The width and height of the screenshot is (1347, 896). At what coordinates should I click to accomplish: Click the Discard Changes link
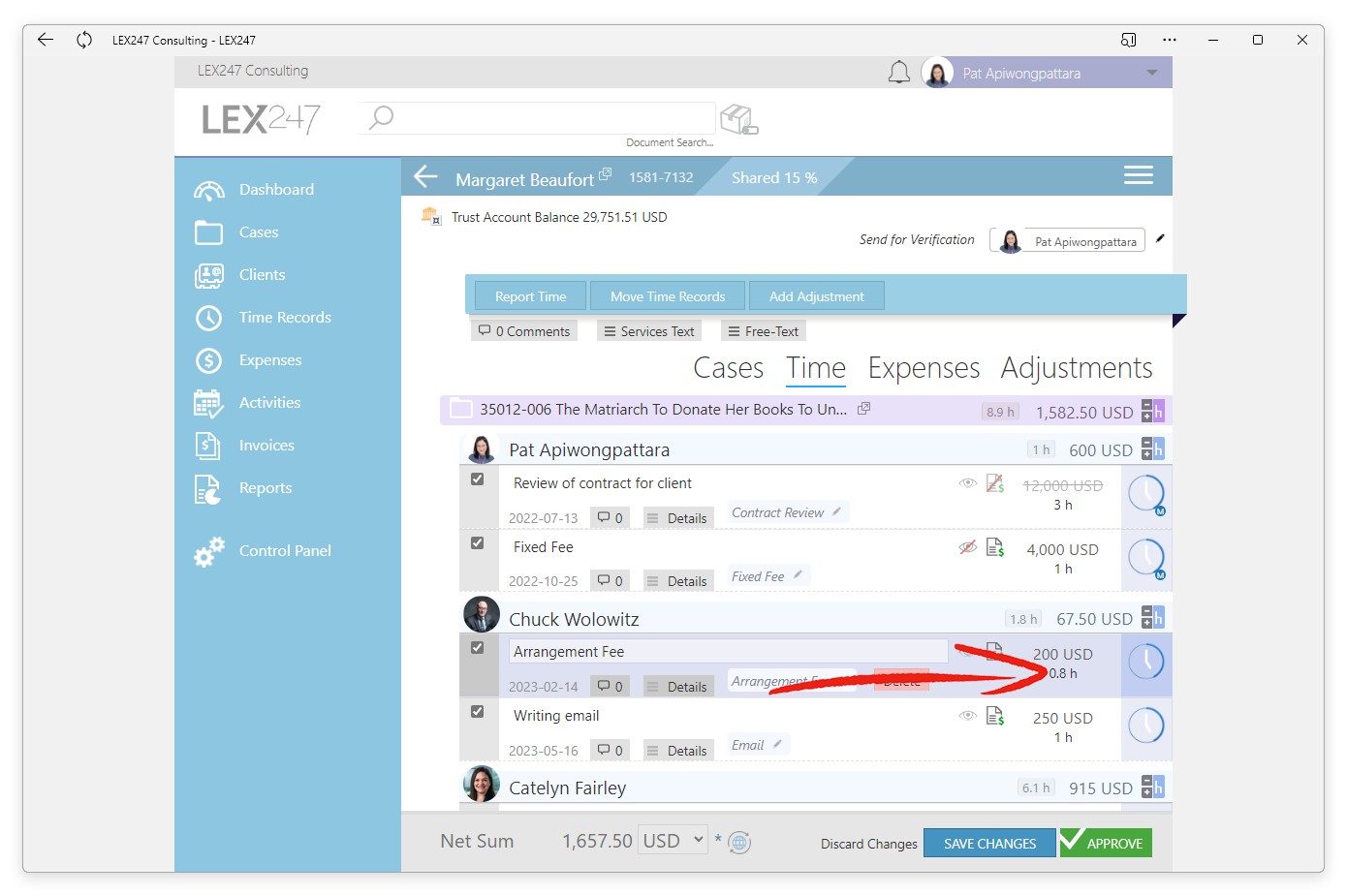[x=868, y=844]
